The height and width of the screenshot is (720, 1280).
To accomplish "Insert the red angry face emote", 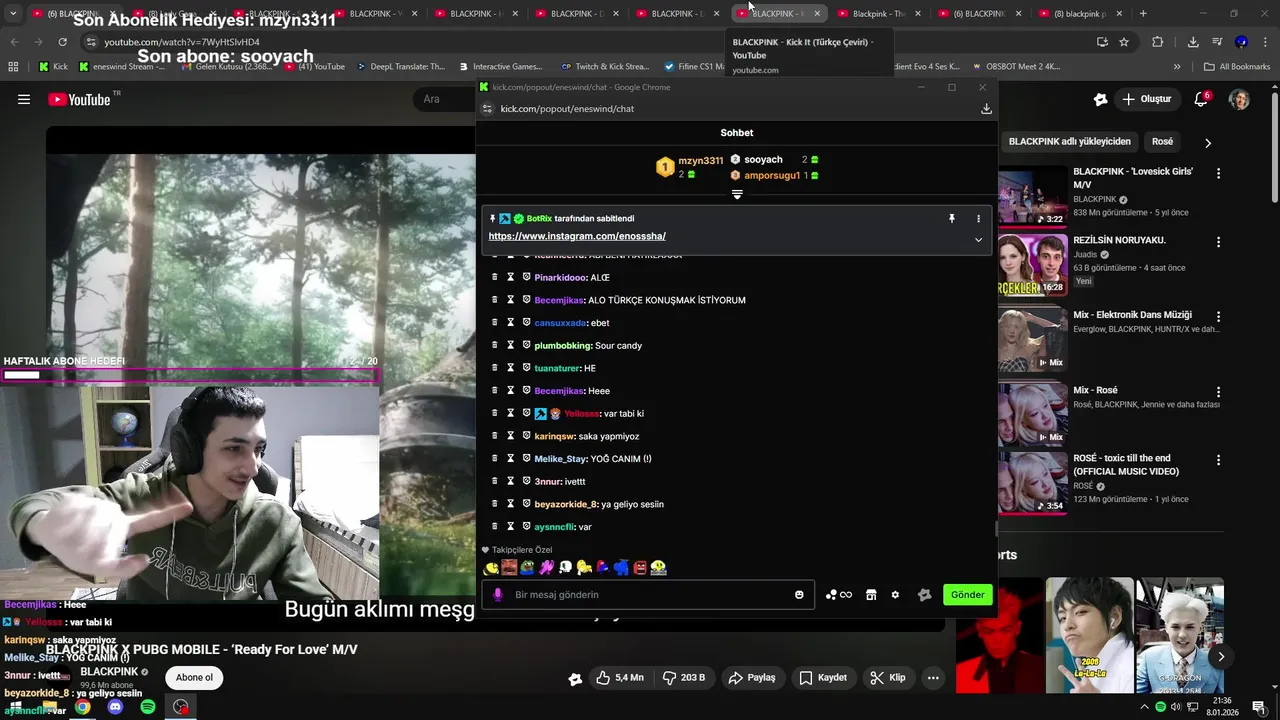I will click(640, 567).
